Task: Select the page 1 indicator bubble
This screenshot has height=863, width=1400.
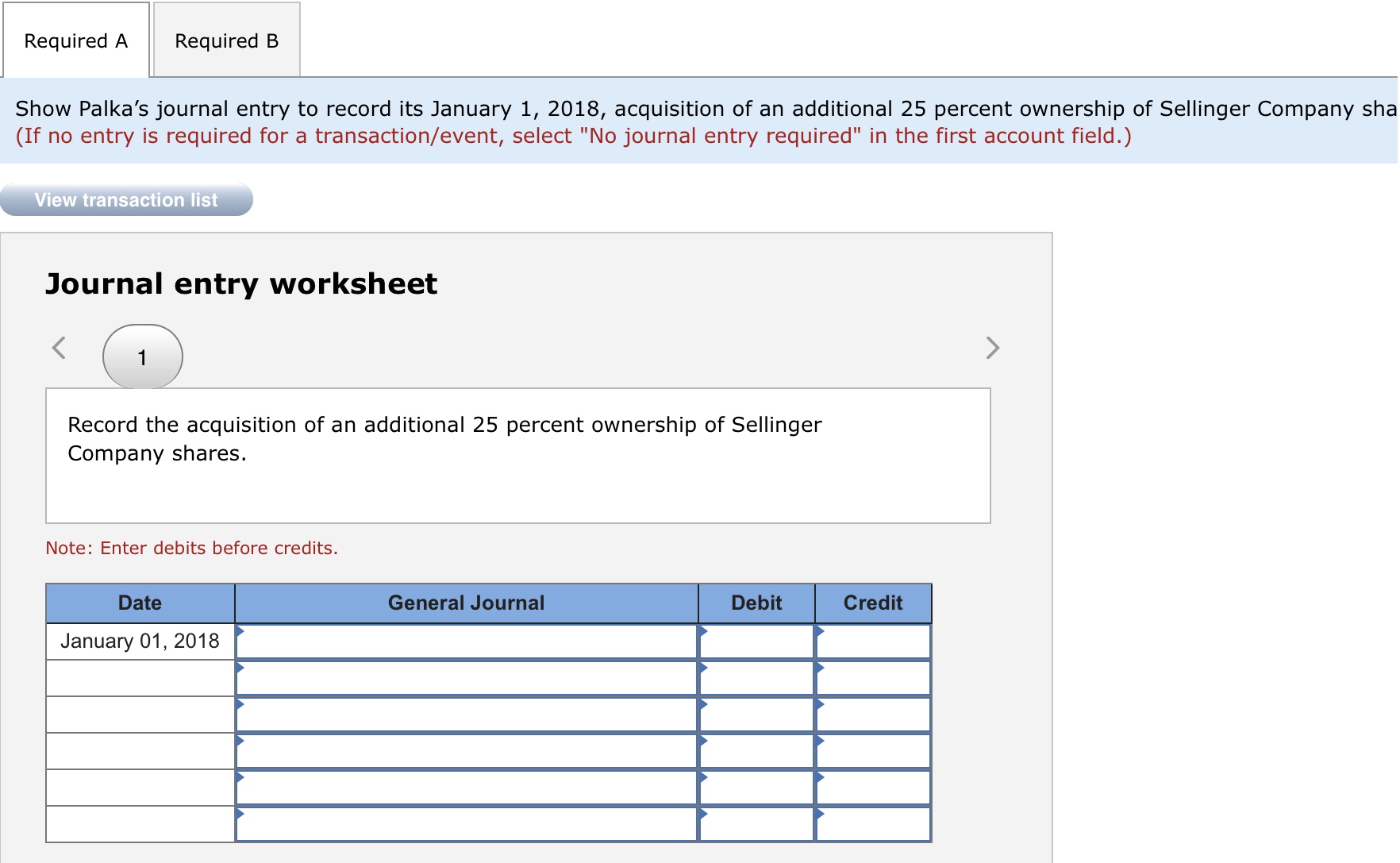Action: [x=143, y=357]
